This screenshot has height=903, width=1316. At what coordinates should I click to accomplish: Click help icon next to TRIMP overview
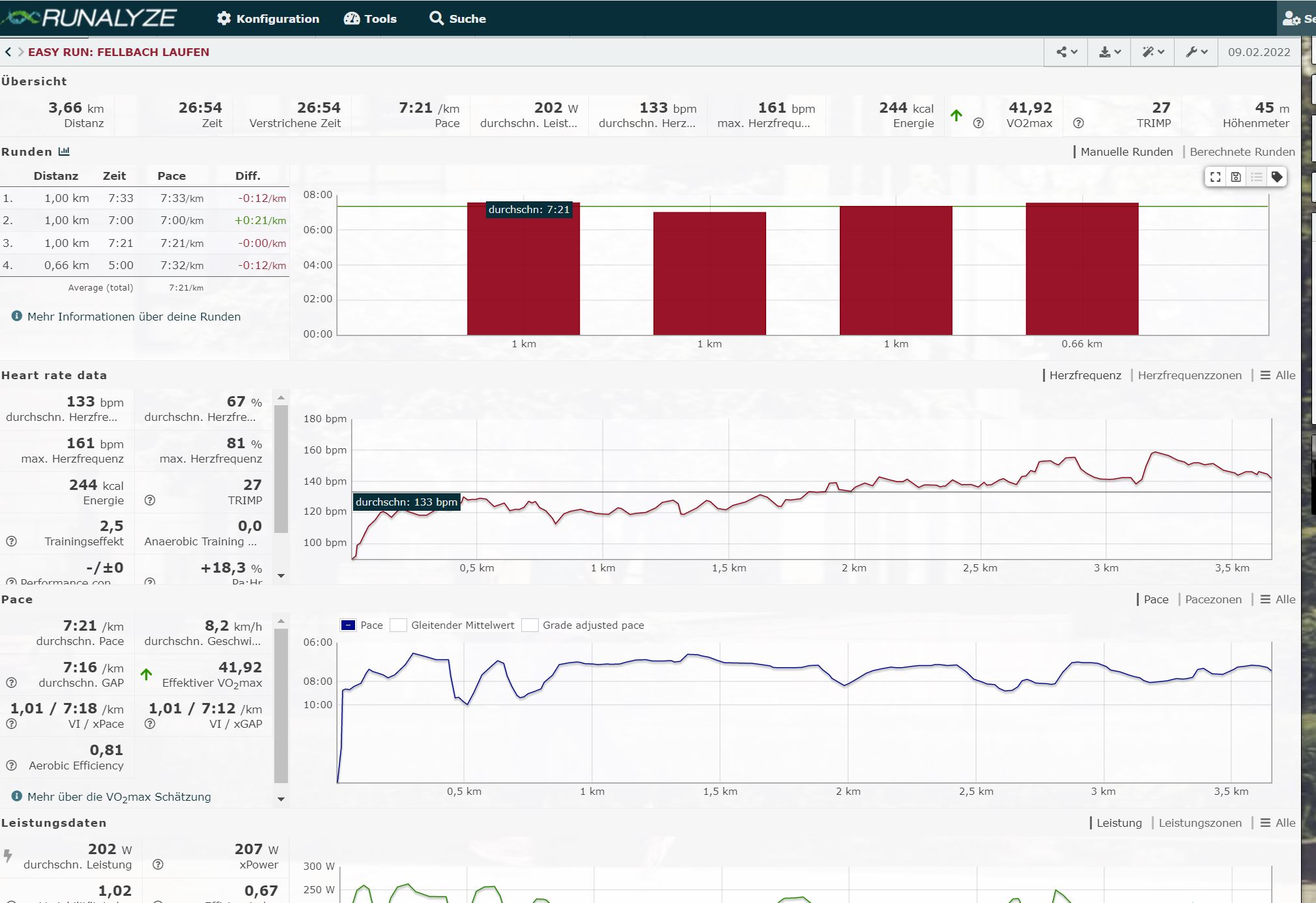click(x=1078, y=123)
